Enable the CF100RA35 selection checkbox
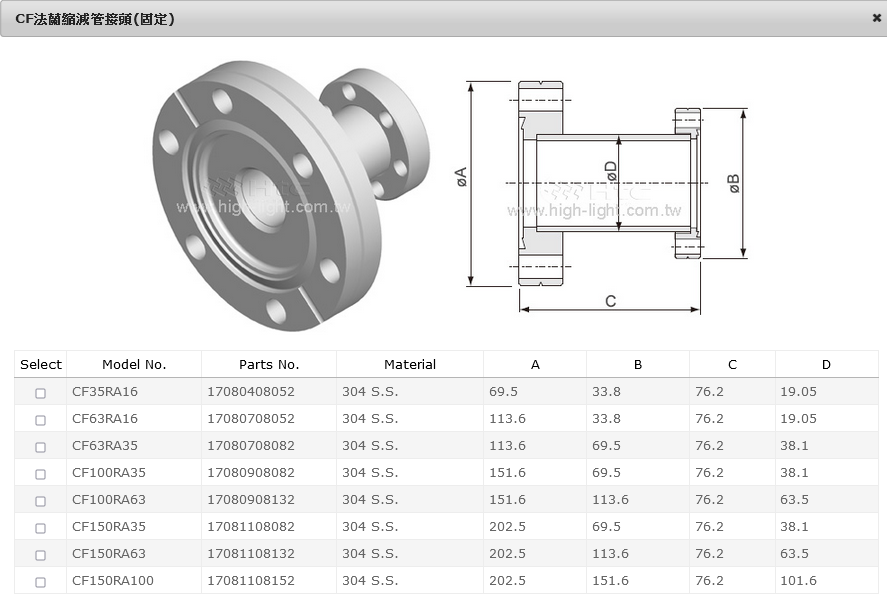 pos(41,474)
